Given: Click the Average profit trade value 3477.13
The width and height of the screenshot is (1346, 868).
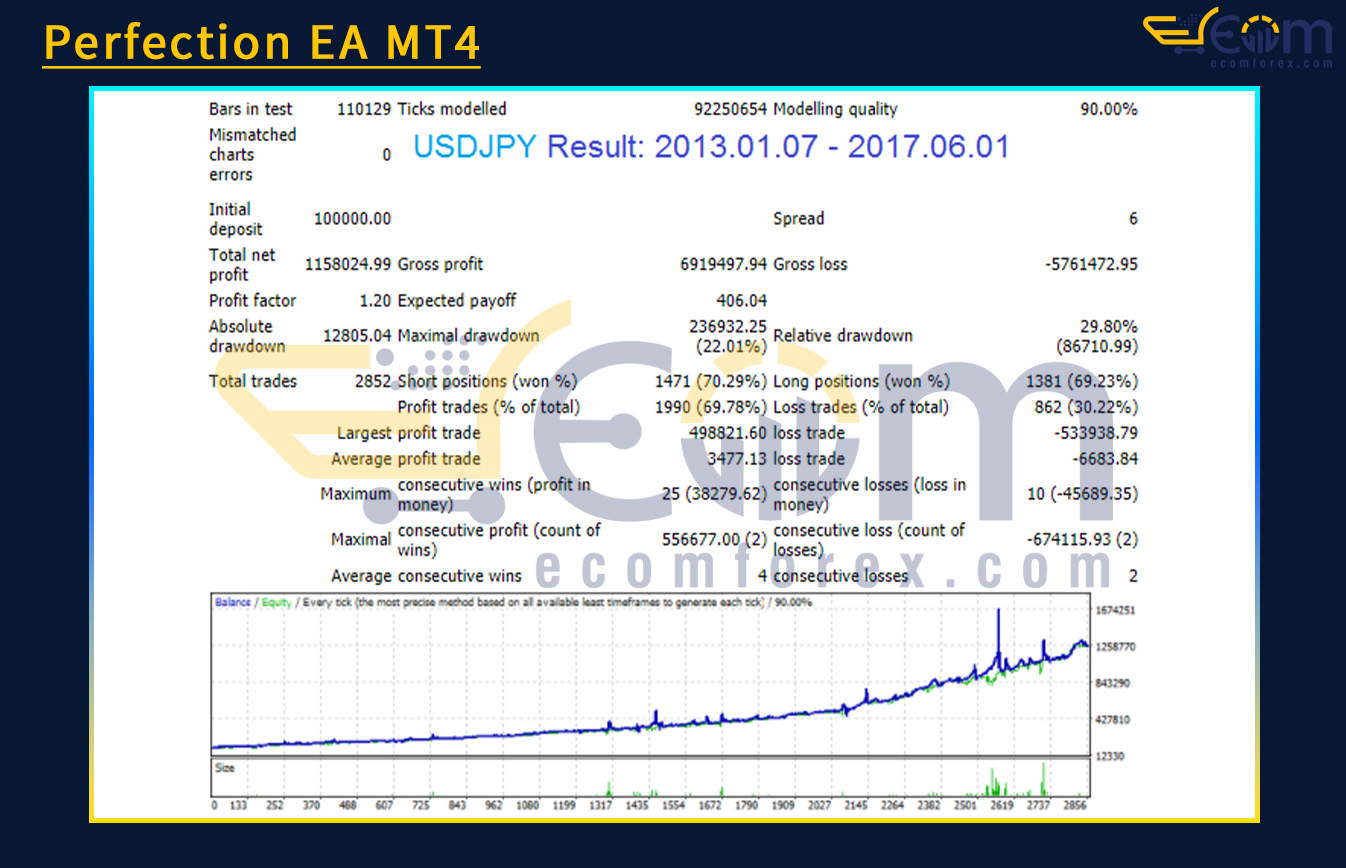Looking at the screenshot, I should point(737,460).
